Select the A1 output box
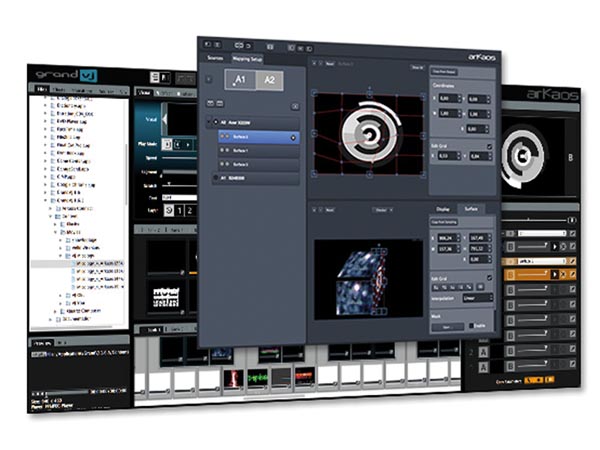 (x=240, y=80)
